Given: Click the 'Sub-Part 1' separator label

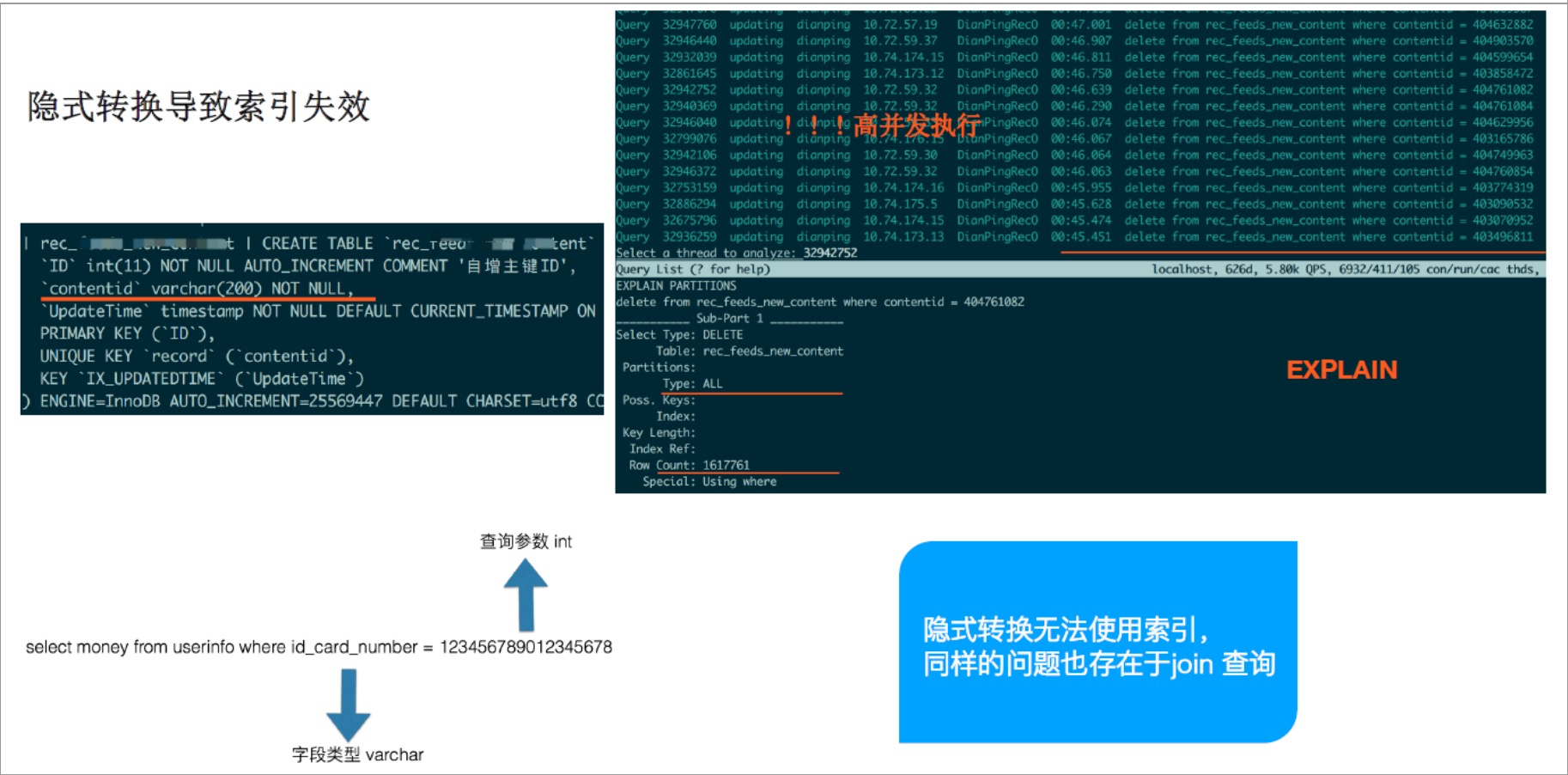Looking at the screenshot, I should [729, 318].
